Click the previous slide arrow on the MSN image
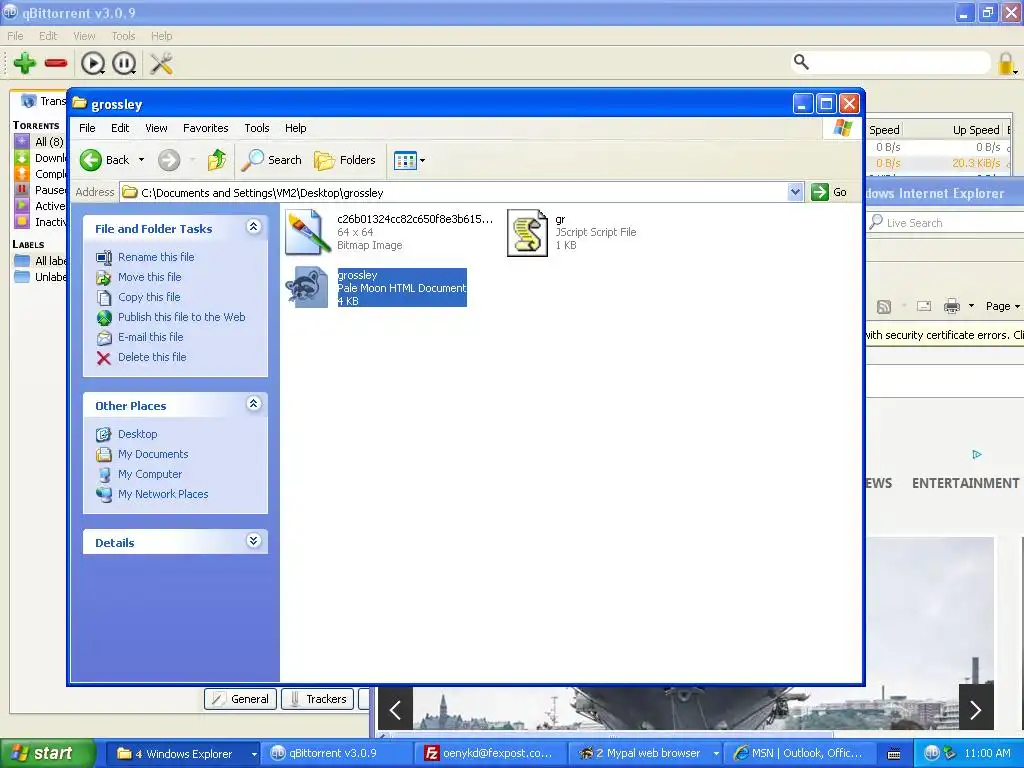The width and height of the screenshot is (1024, 768). (395, 709)
